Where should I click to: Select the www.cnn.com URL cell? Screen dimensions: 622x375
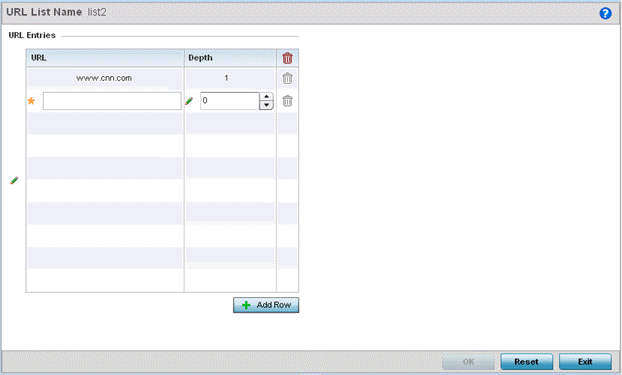click(104, 78)
